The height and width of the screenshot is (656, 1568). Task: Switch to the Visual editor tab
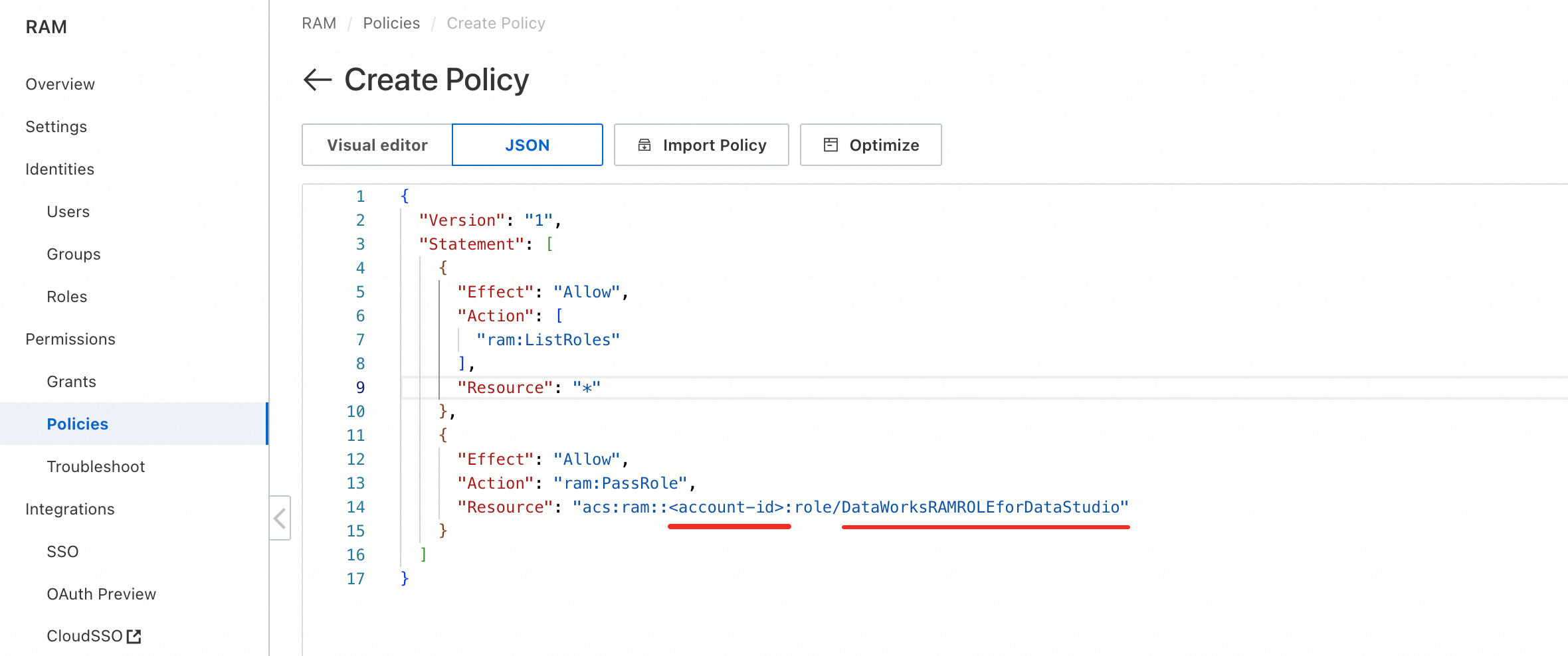click(x=377, y=145)
